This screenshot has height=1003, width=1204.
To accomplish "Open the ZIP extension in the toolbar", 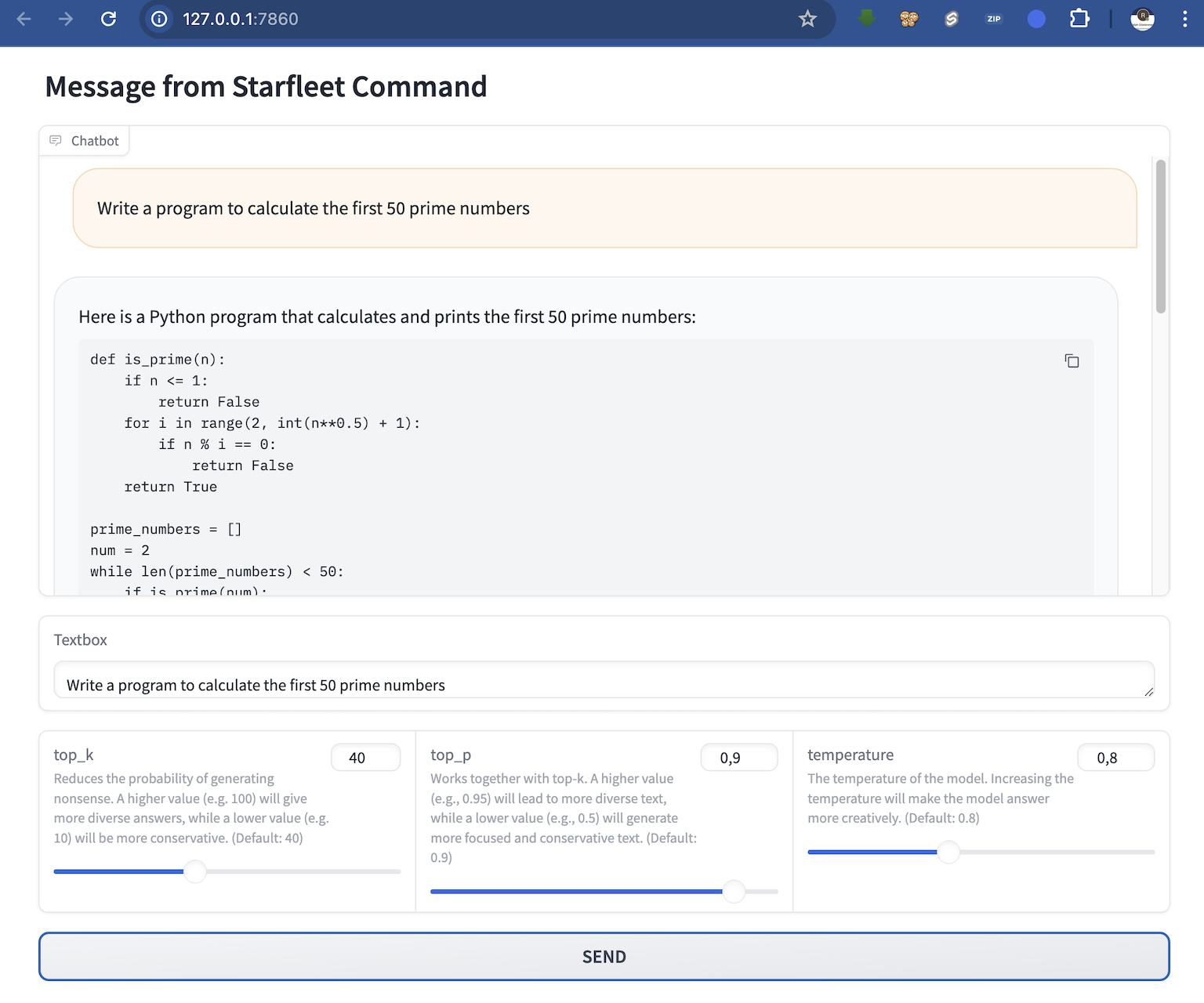I will click(993, 18).
